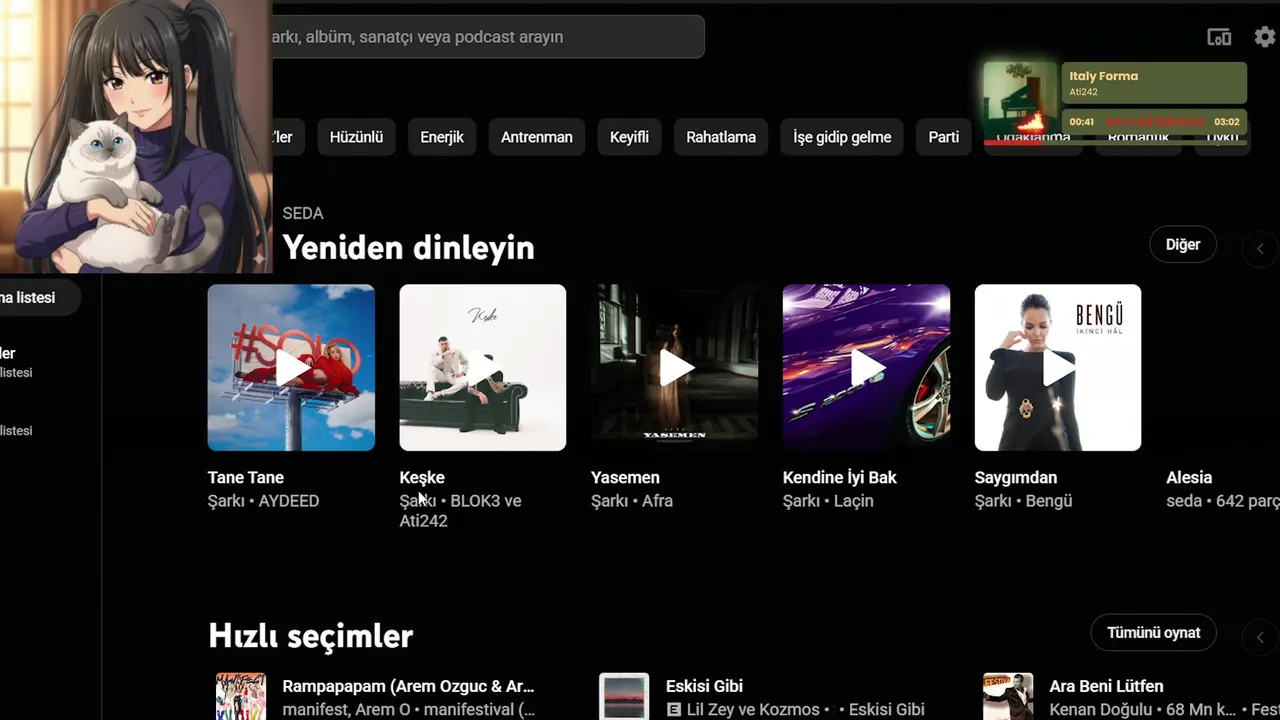Select the Keyifli mood chip

point(629,137)
